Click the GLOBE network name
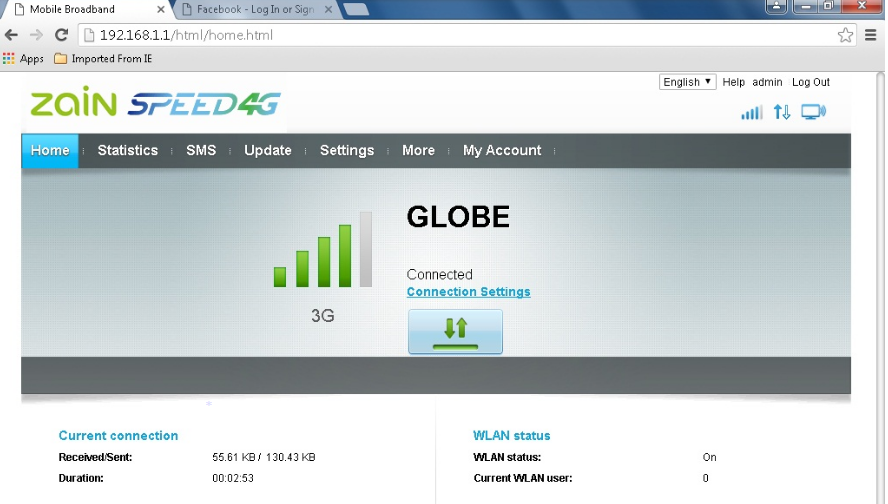Image resolution: width=888 pixels, height=504 pixels. 458,217
